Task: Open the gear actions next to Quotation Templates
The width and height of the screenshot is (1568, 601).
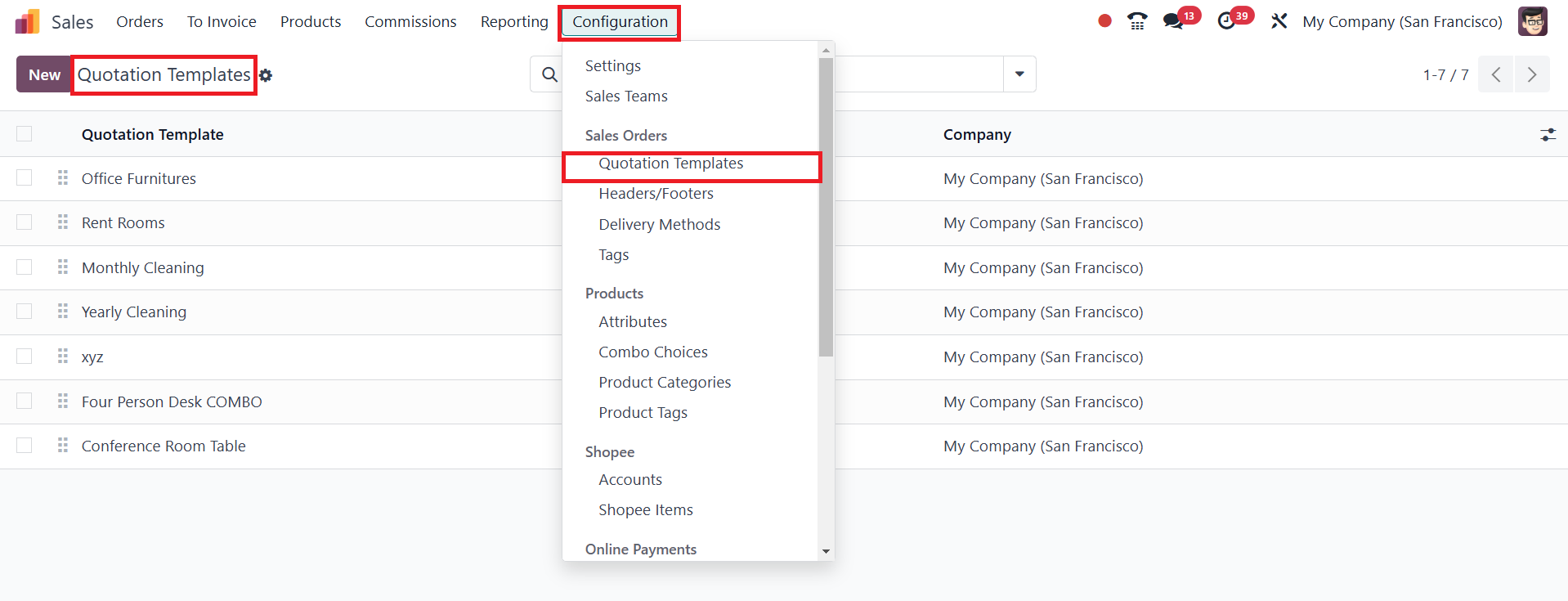Action: [x=266, y=75]
